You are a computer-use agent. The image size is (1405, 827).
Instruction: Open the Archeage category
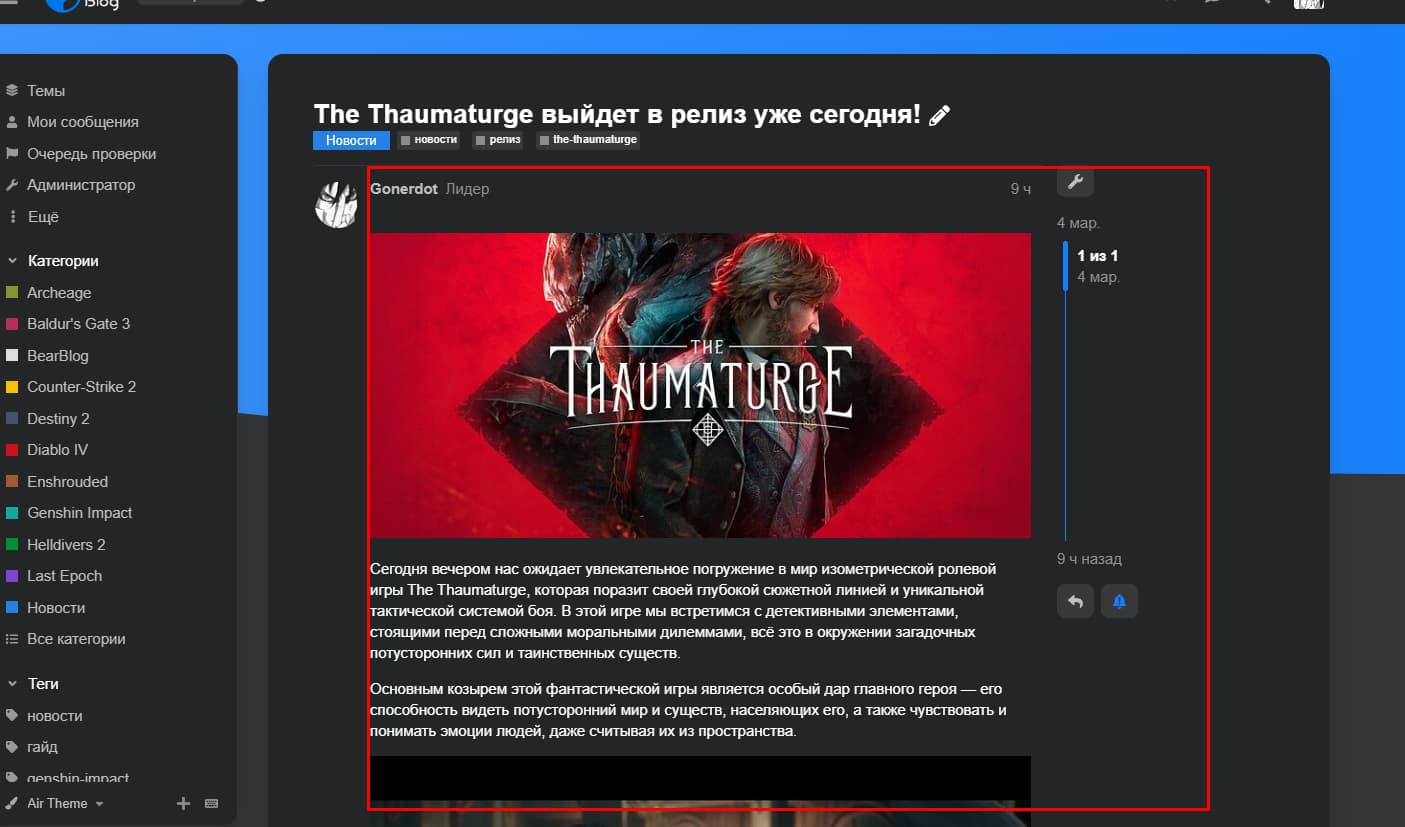click(58, 293)
